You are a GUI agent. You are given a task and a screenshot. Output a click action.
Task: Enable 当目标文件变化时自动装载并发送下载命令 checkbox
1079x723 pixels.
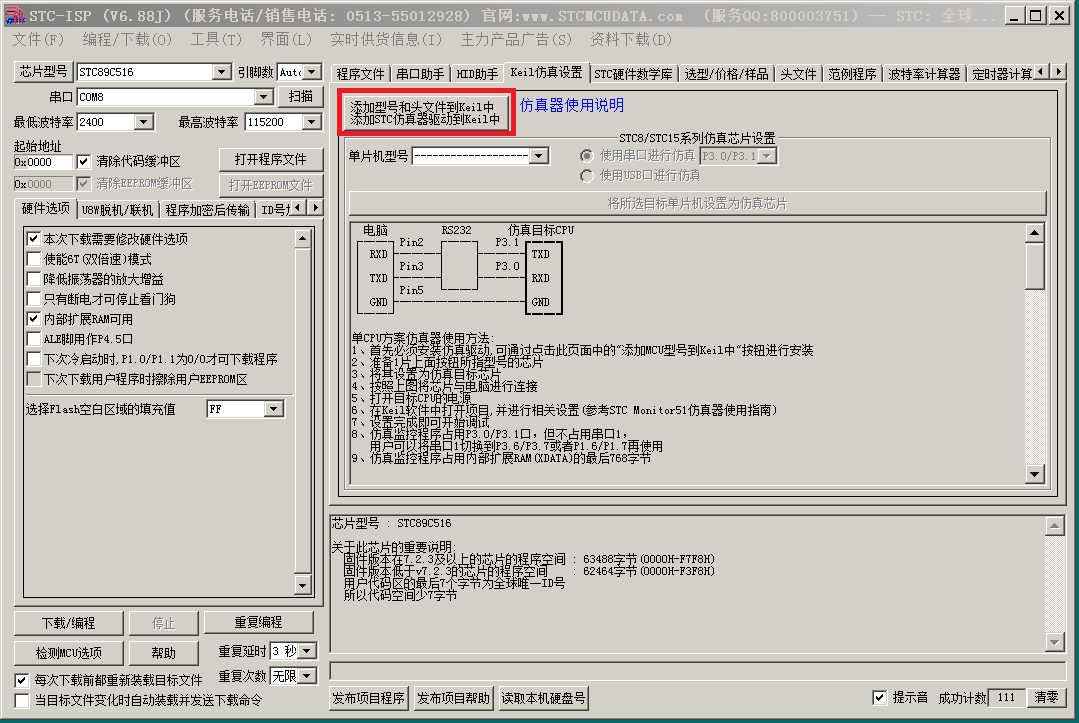pyautogui.click(x=22, y=700)
